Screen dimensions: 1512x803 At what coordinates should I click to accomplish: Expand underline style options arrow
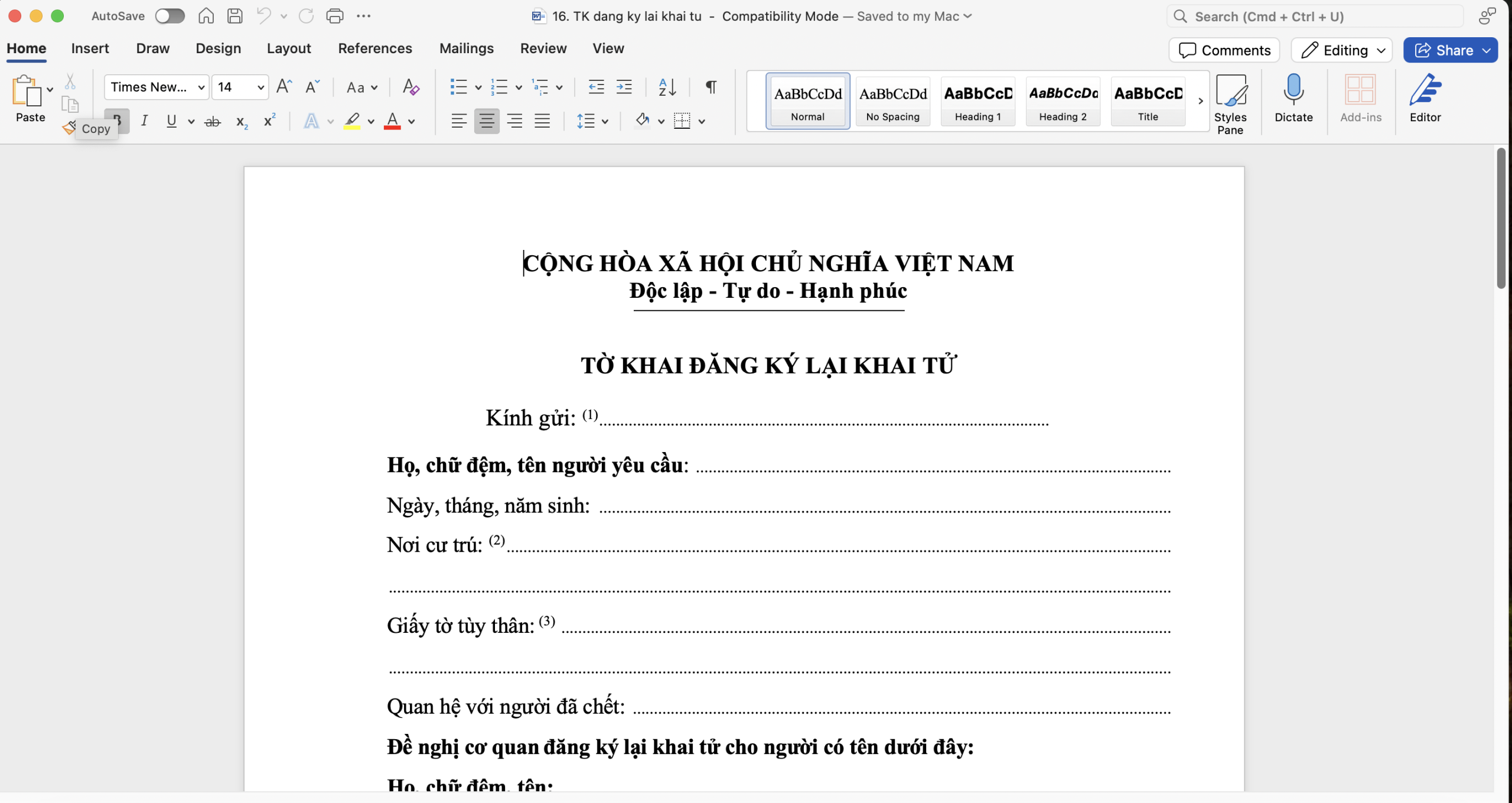click(x=191, y=122)
